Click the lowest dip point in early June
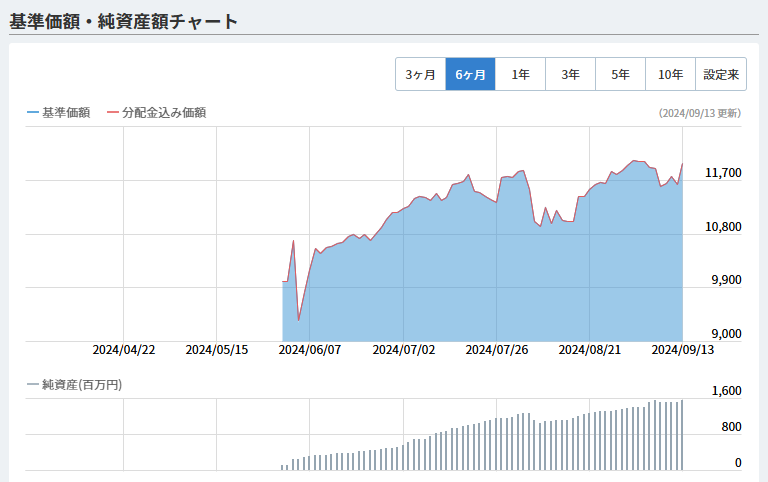Screen dimensions: 768x482 tap(299, 321)
